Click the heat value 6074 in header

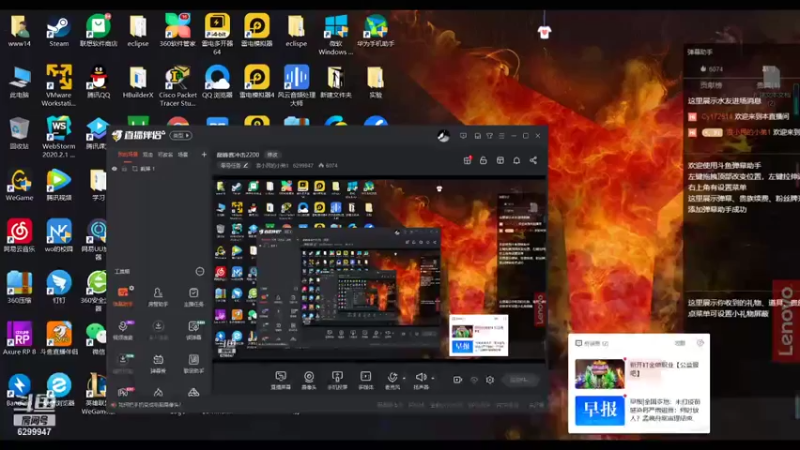click(332, 165)
